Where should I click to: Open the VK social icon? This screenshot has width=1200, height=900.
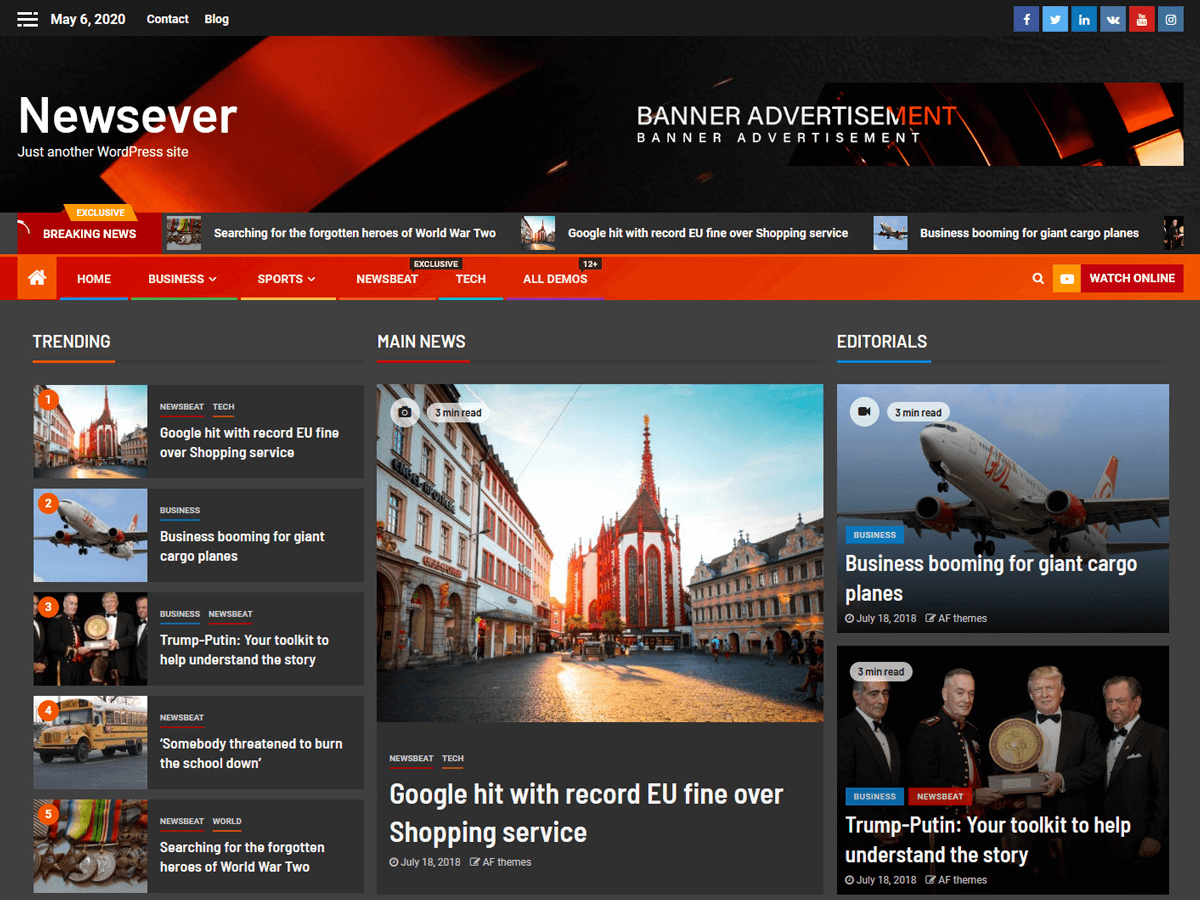[x=1112, y=18]
